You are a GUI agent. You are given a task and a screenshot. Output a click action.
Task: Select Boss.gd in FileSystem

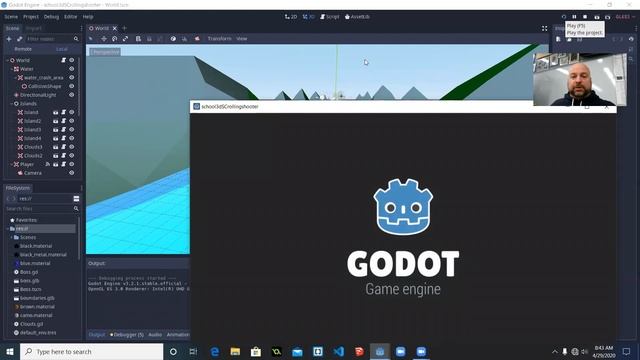click(29, 272)
